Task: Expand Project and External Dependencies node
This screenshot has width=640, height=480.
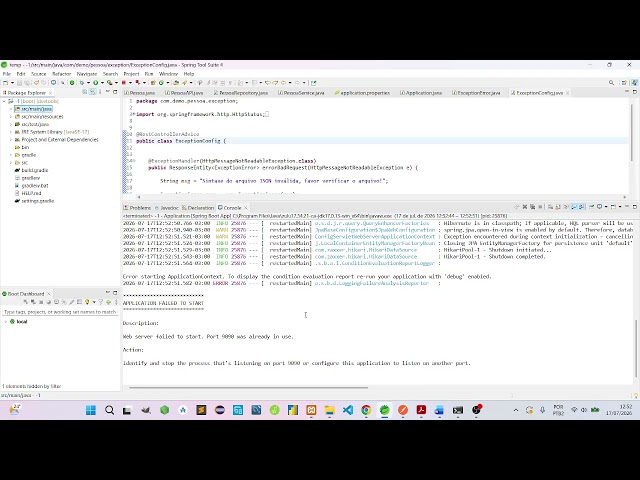Action: tap(11, 140)
